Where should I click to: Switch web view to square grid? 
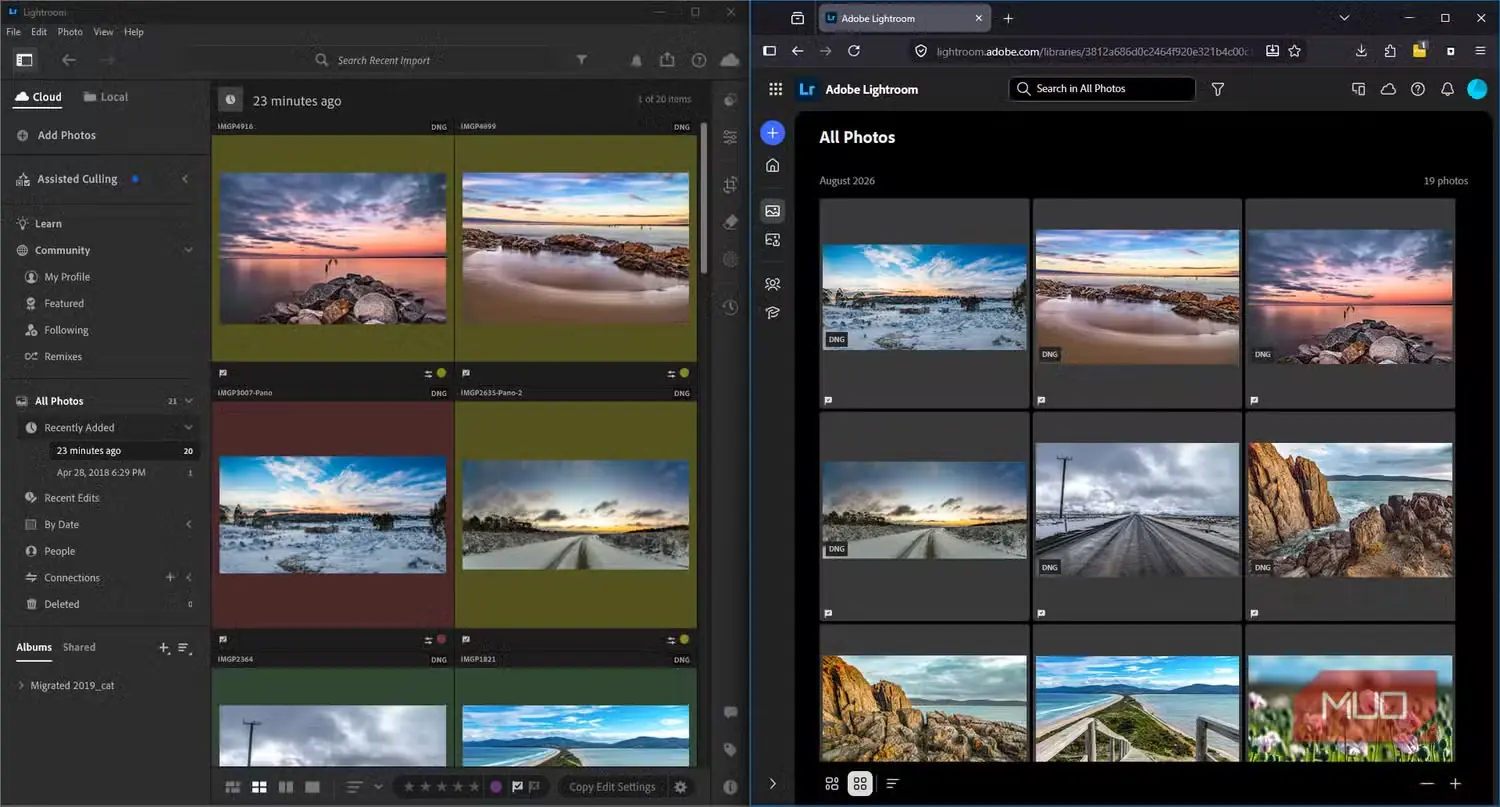(860, 784)
